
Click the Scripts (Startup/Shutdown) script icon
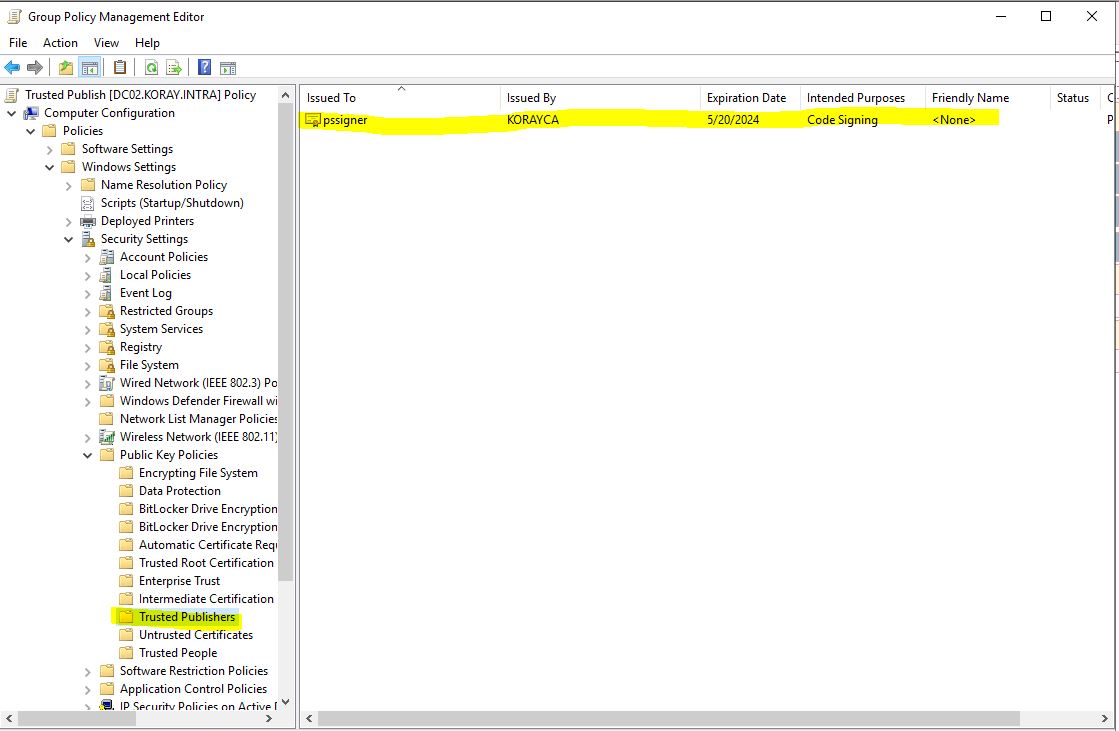pos(88,203)
